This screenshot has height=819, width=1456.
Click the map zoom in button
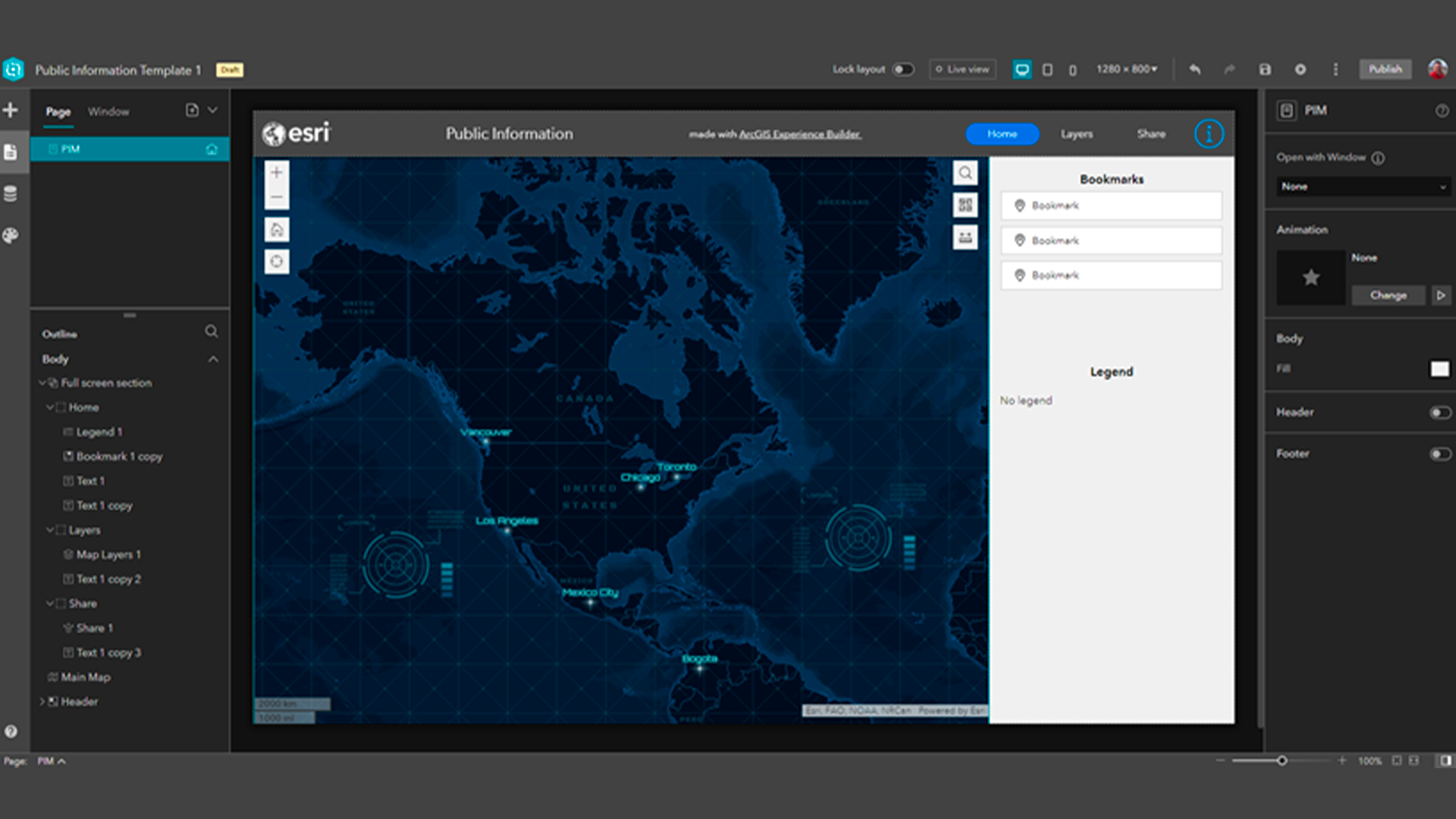pyautogui.click(x=277, y=173)
